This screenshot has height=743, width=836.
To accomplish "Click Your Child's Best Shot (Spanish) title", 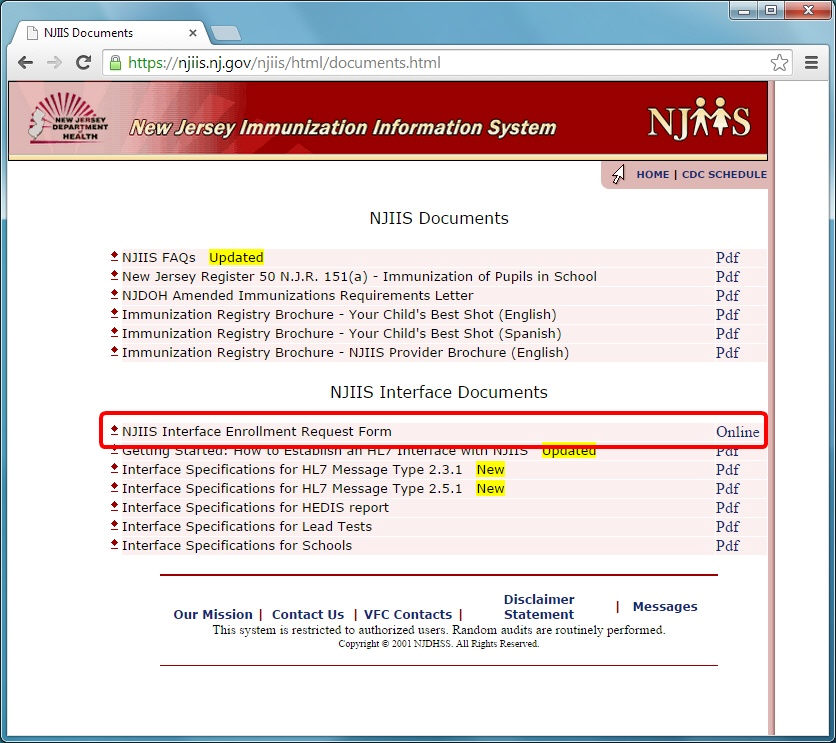I will tap(342, 334).
